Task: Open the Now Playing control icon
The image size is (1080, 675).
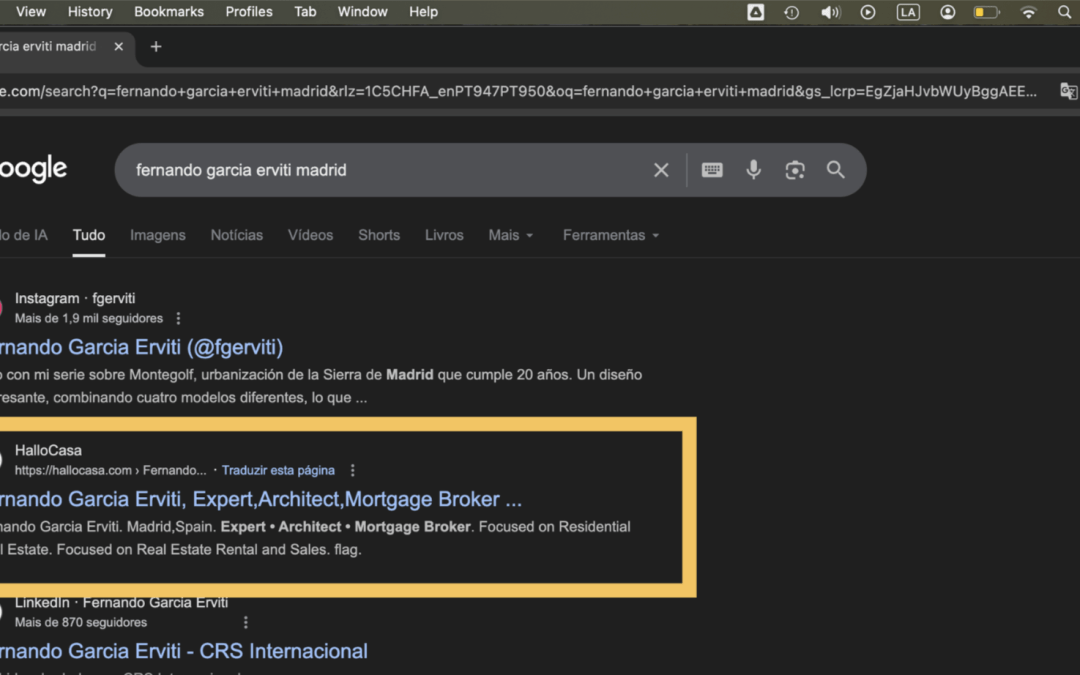Action: tap(868, 12)
